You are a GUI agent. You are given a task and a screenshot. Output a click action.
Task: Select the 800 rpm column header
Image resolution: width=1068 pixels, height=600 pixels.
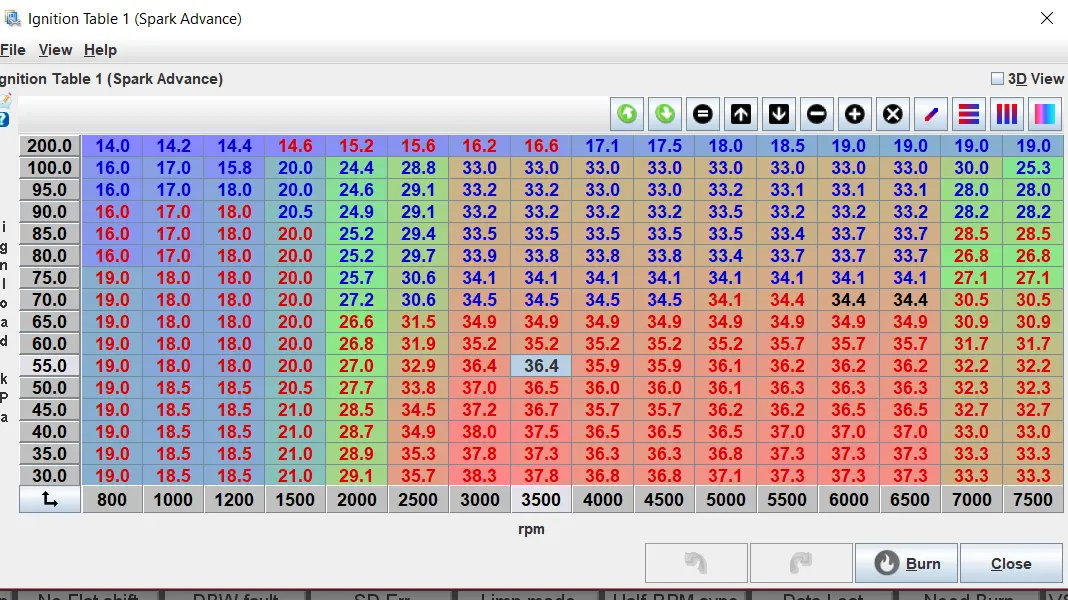(112, 499)
